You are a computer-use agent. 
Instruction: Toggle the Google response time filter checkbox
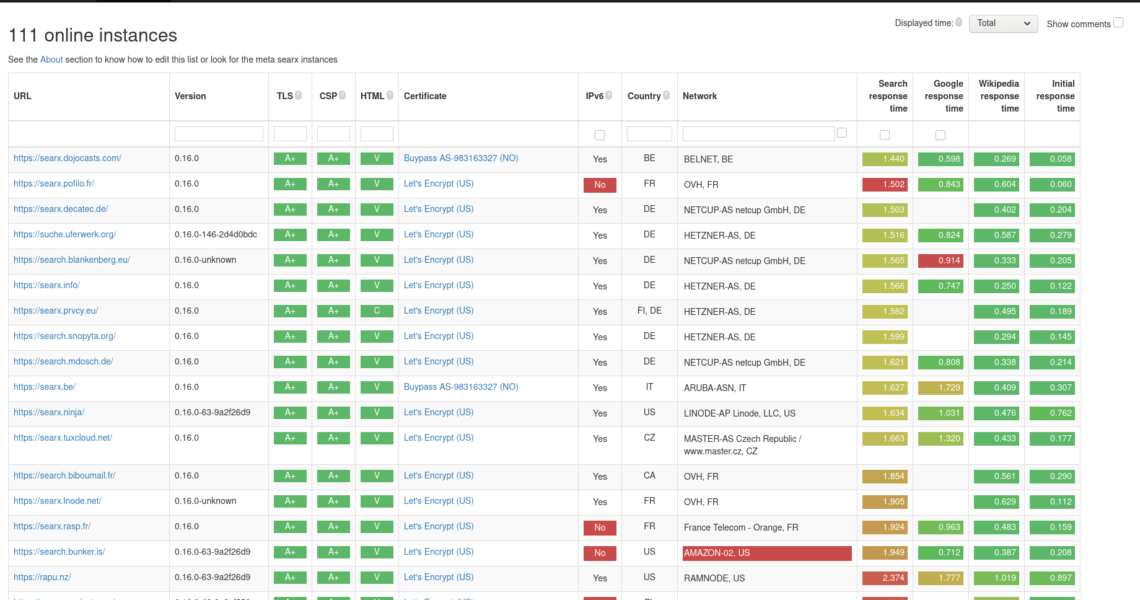(940, 135)
